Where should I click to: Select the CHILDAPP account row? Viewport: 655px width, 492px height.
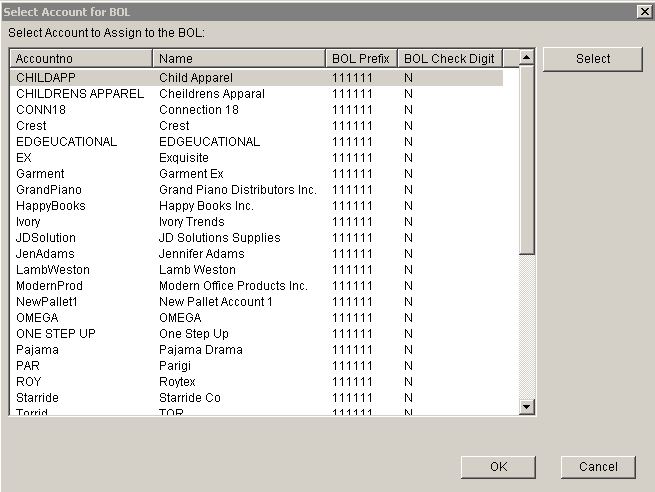[x=256, y=78]
